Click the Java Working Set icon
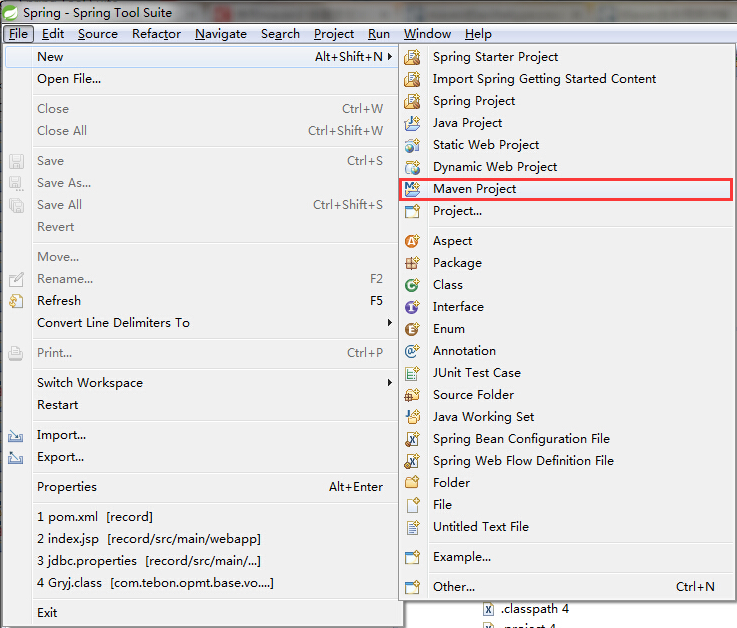The image size is (737, 628). (x=412, y=417)
